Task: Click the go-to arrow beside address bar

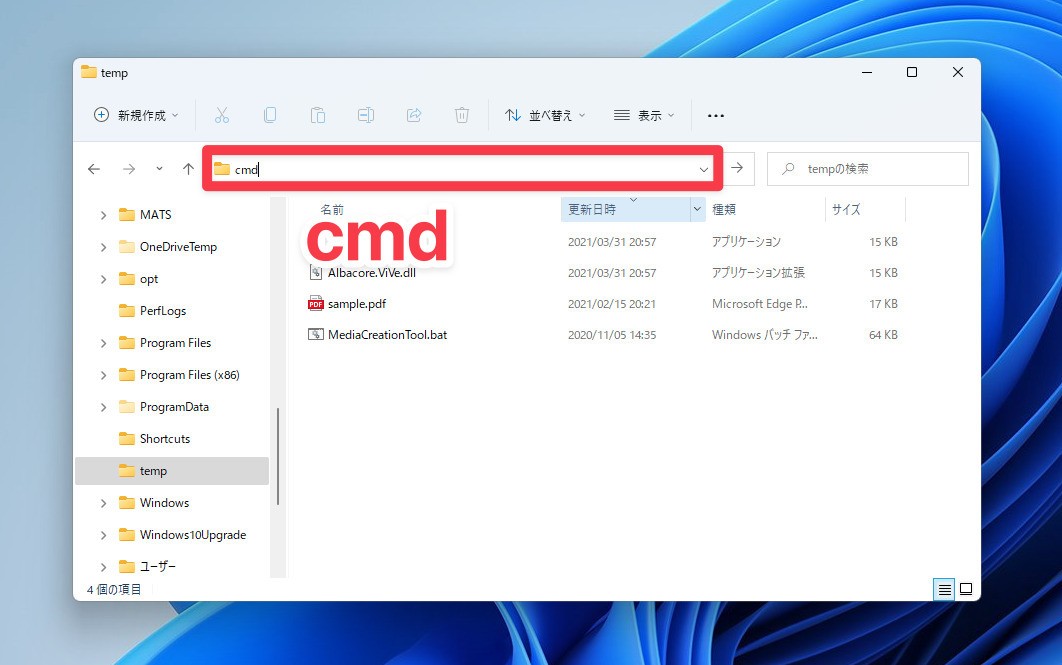Action: coord(737,168)
